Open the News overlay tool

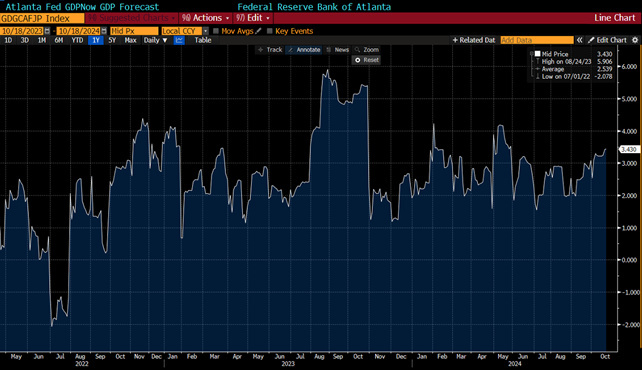tap(337, 50)
